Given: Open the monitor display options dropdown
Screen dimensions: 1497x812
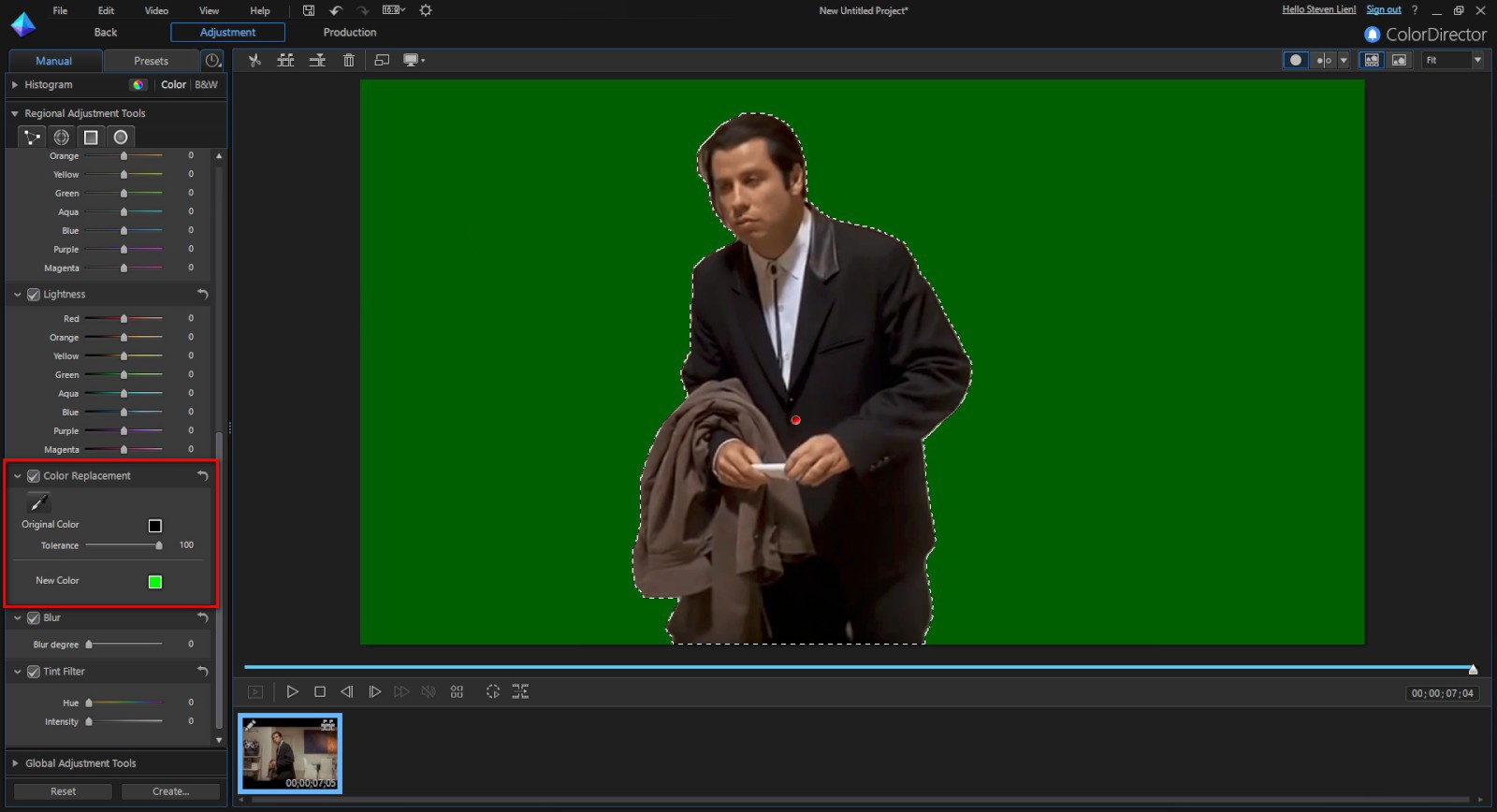Looking at the screenshot, I should pos(414,60).
